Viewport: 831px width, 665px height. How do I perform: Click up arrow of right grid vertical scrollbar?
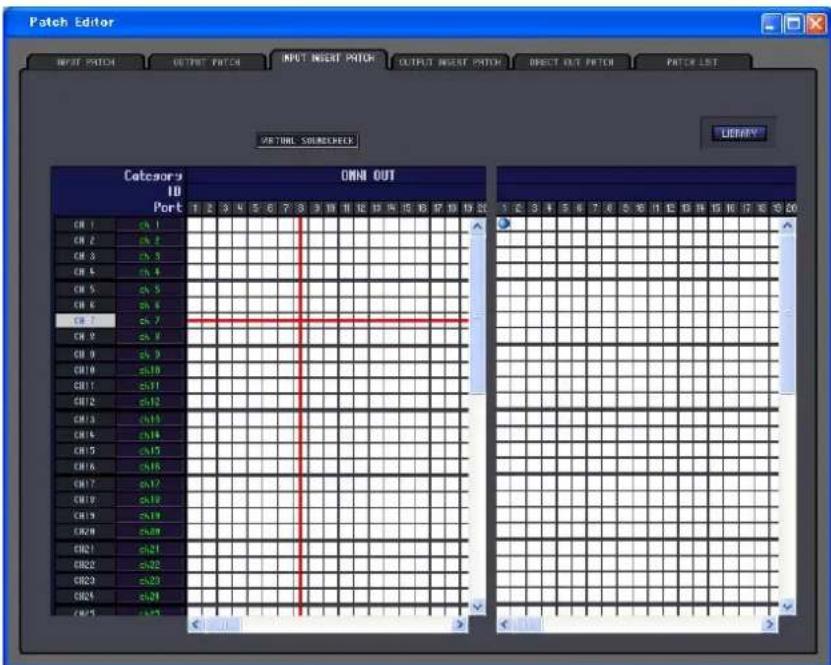click(x=788, y=226)
